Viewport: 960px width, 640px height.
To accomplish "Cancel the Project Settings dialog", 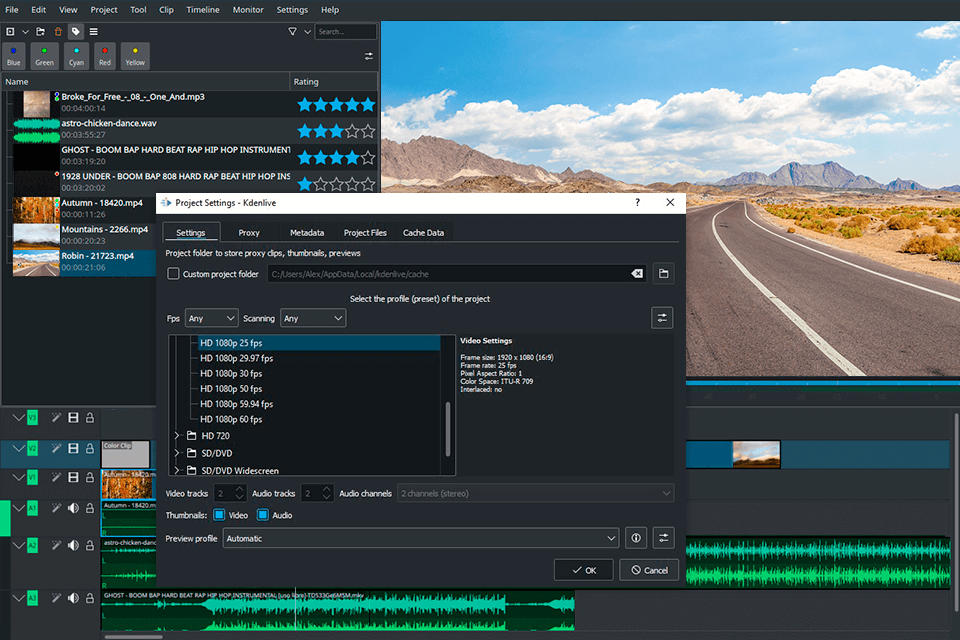I will pos(650,570).
